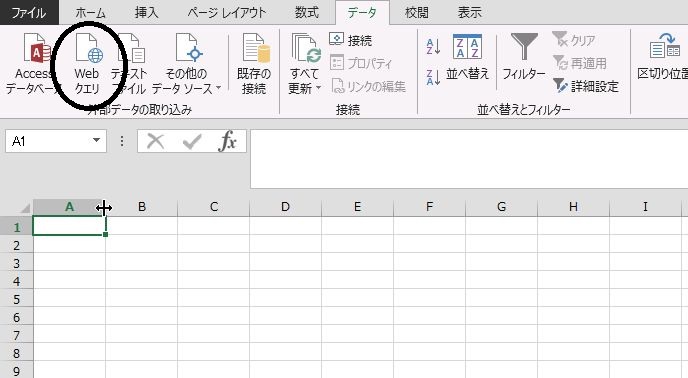Import data from Access database
Image resolution: width=688 pixels, height=378 pixels.
33,64
